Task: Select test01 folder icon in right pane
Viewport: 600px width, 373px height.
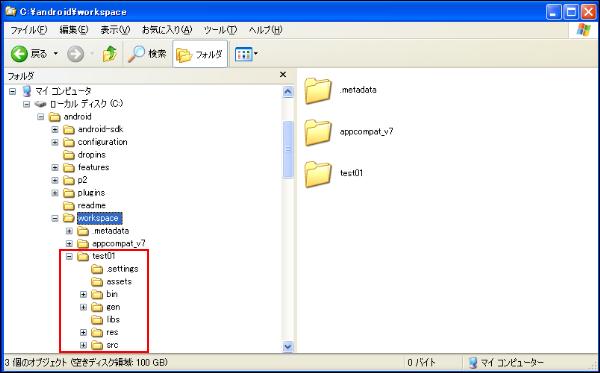Action: pos(318,174)
